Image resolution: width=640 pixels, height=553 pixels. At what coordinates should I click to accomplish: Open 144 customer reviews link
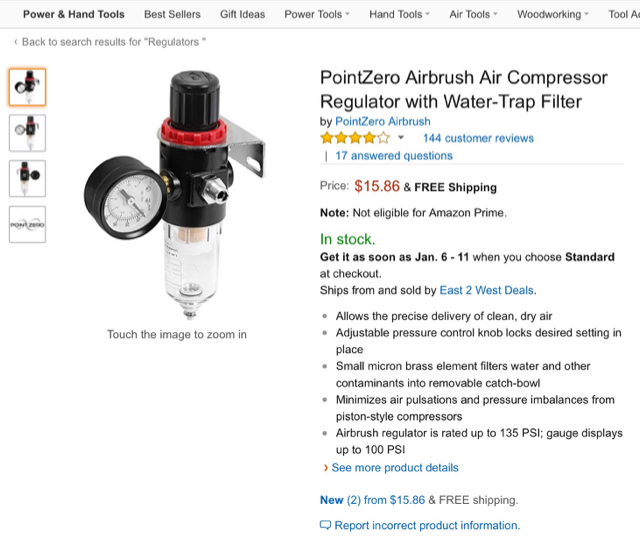[478, 138]
